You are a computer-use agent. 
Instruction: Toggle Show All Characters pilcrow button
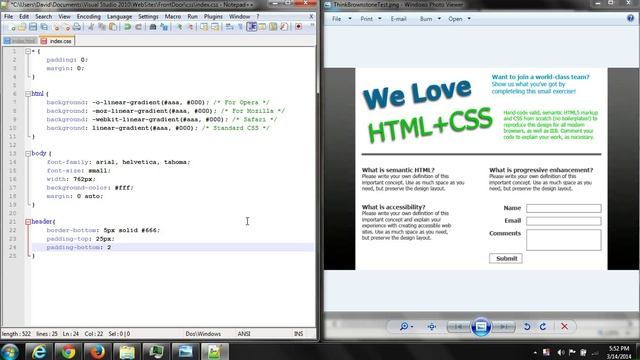pos(240,27)
